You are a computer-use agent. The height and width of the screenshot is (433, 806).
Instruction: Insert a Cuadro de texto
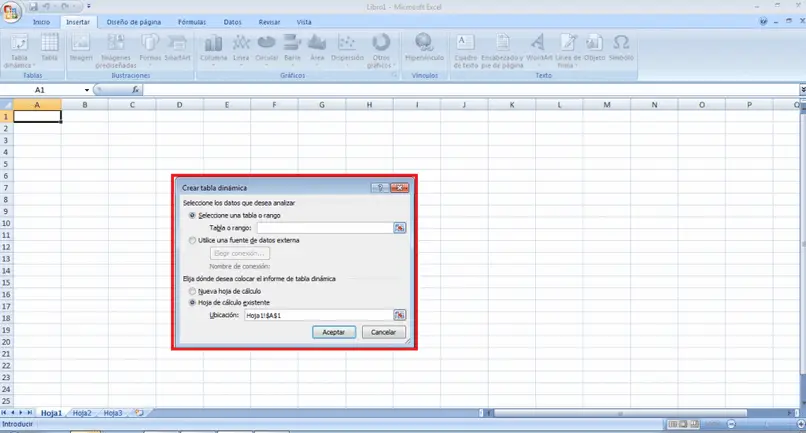466,51
